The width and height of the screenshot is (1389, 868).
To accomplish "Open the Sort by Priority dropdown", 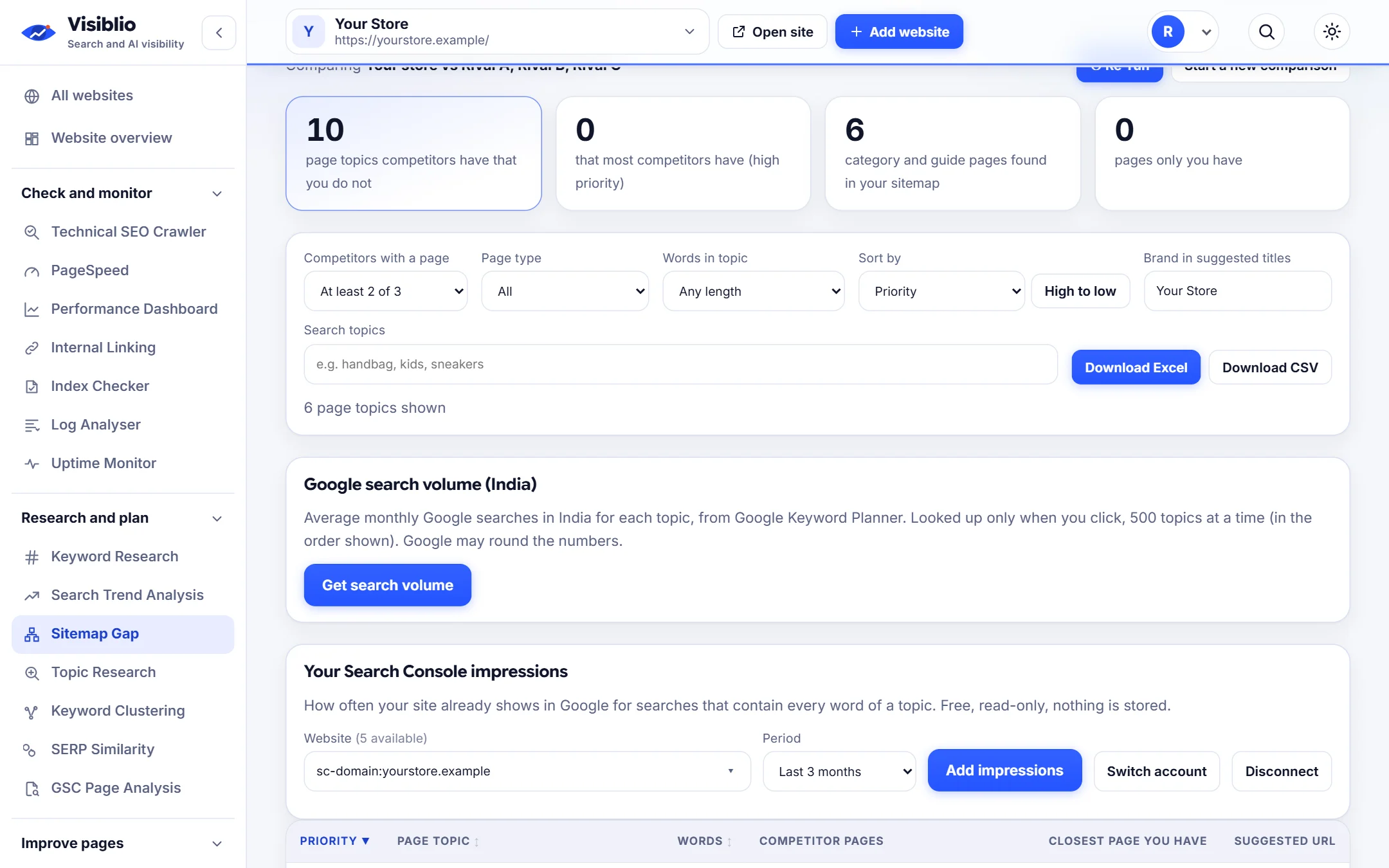I will [x=941, y=291].
